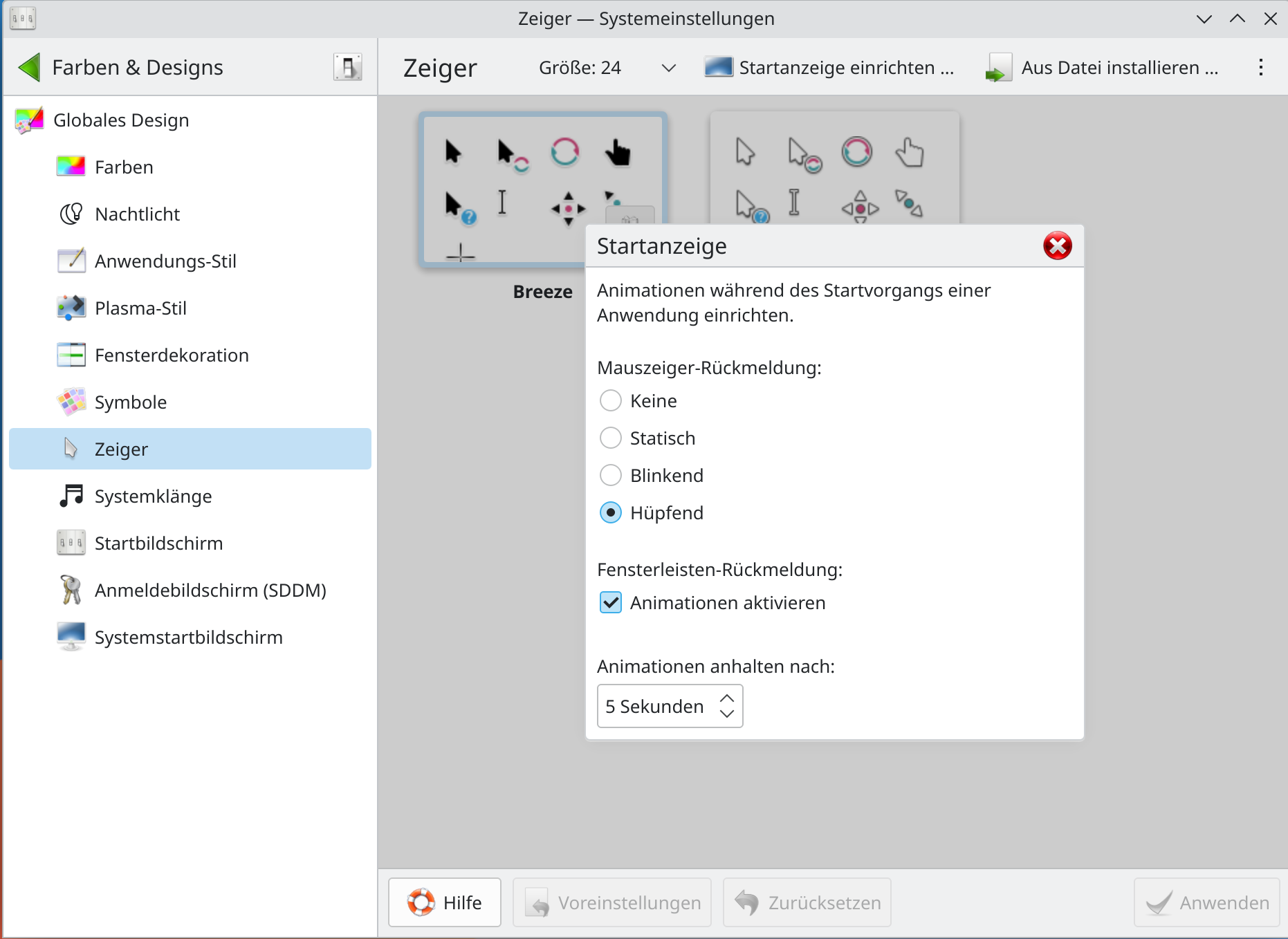This screenshot has height=939, width=1288.
Task: Toggle the Animationen aktivieren checkbox
Action: coord(610,603)
